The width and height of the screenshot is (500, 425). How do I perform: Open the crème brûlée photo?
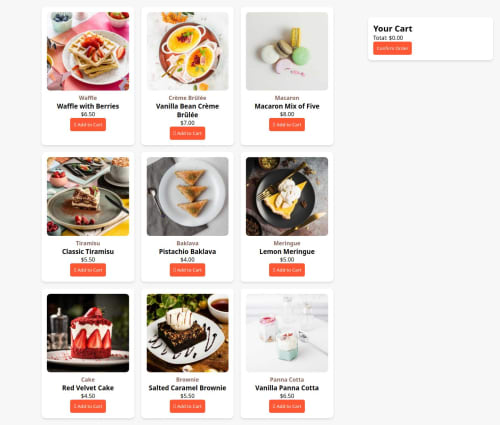click(188, 51)
